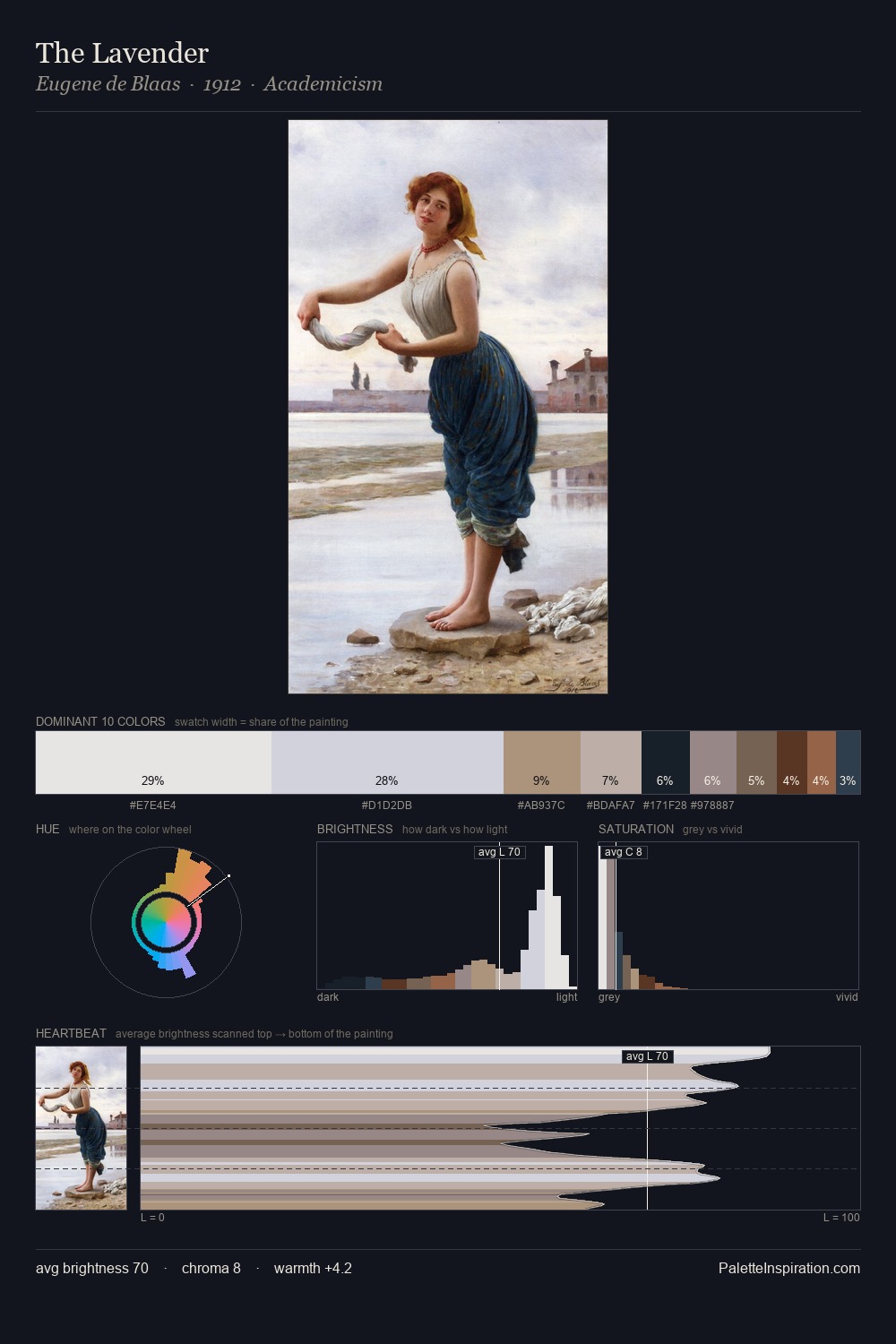
Task: Click the warmth +4.2 footer stat
Action: [313, 1268]
